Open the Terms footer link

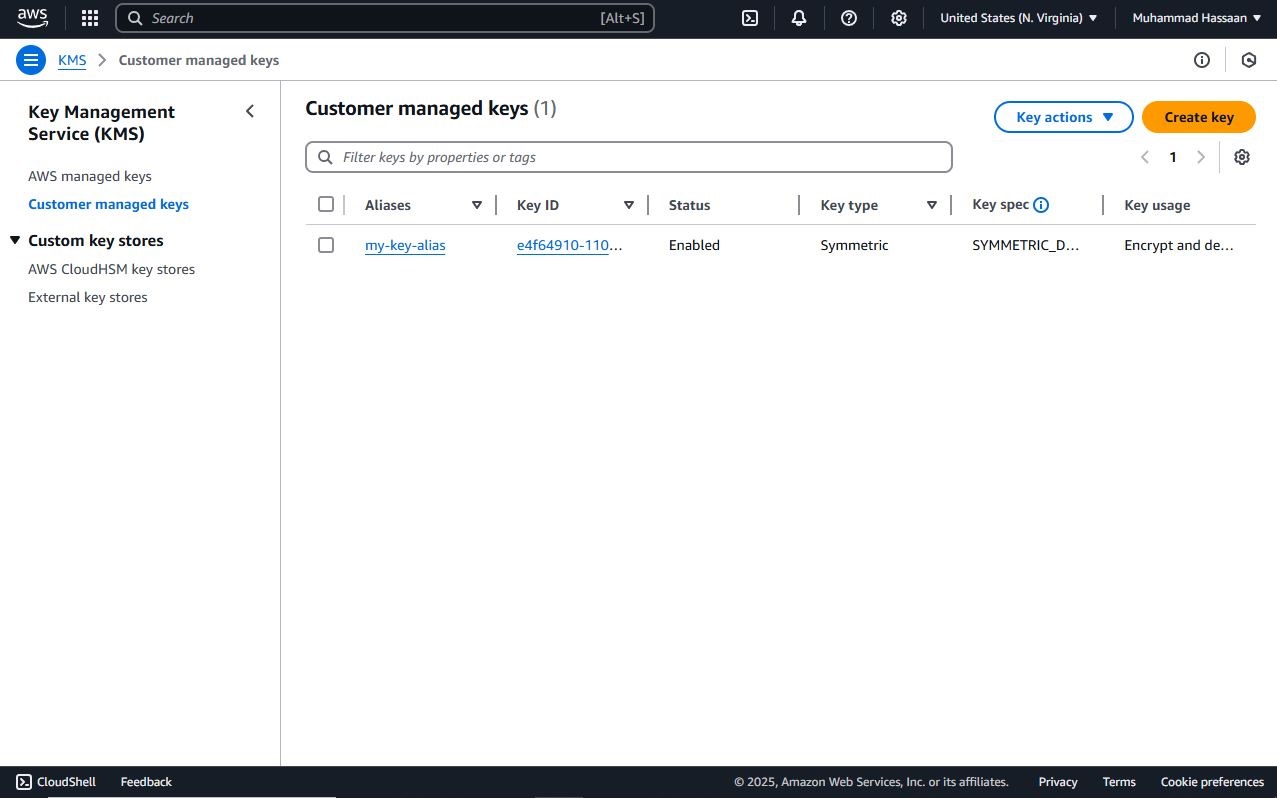[x=1119, y=782]
